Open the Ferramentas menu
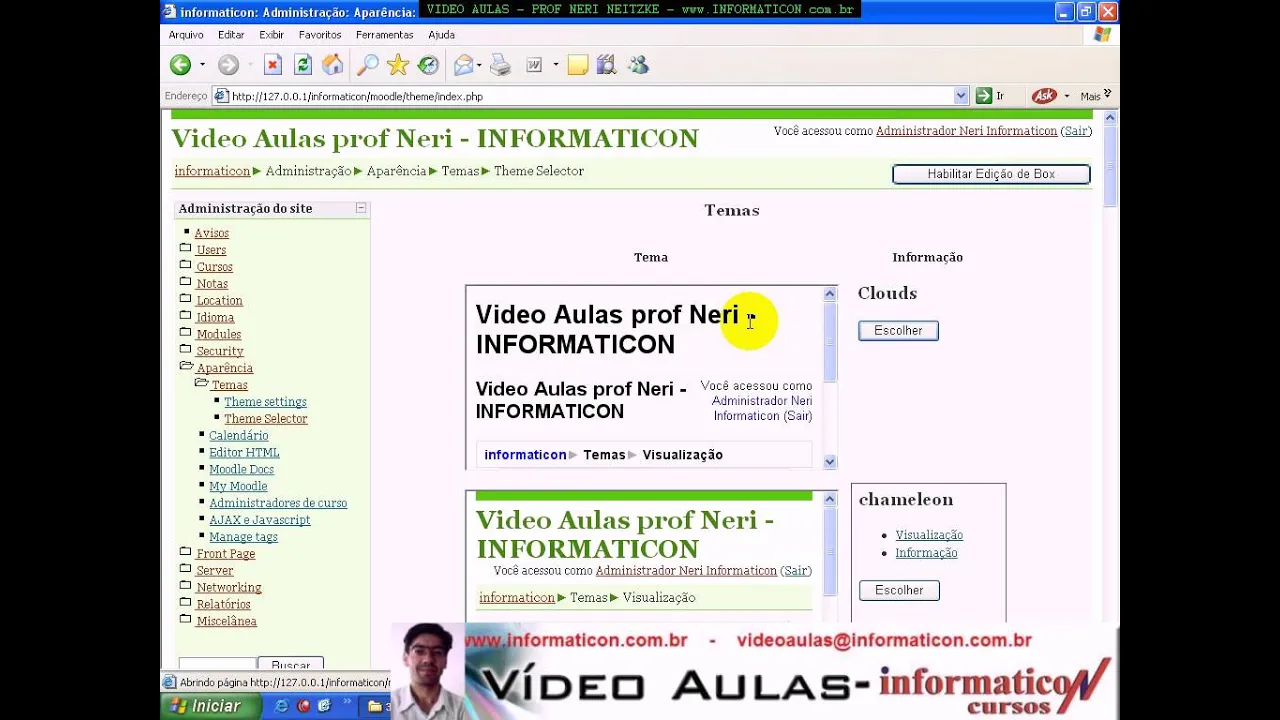The width and height of the screenshot is (1280, 720). click(384, 34)
